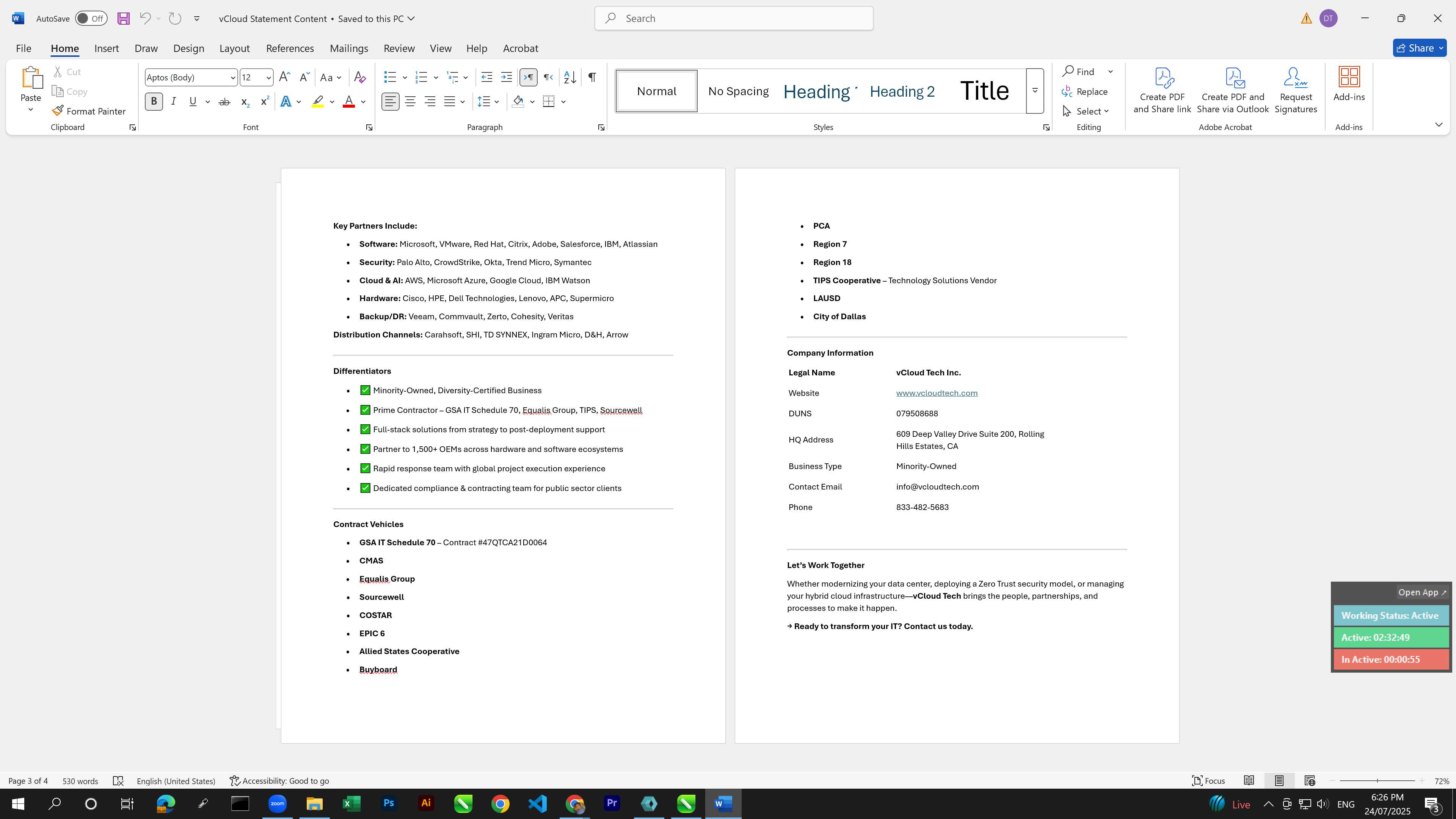Open the Add-ins button

(1349, 85)
